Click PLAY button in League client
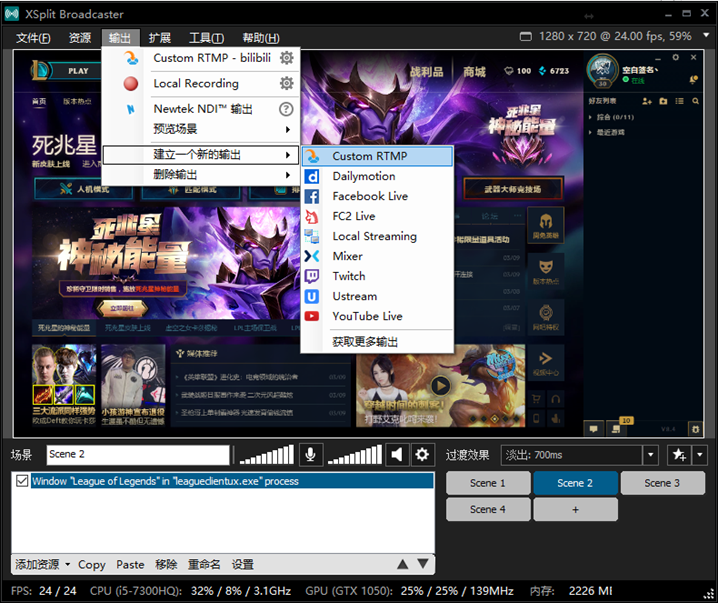 tap(78, 71)
